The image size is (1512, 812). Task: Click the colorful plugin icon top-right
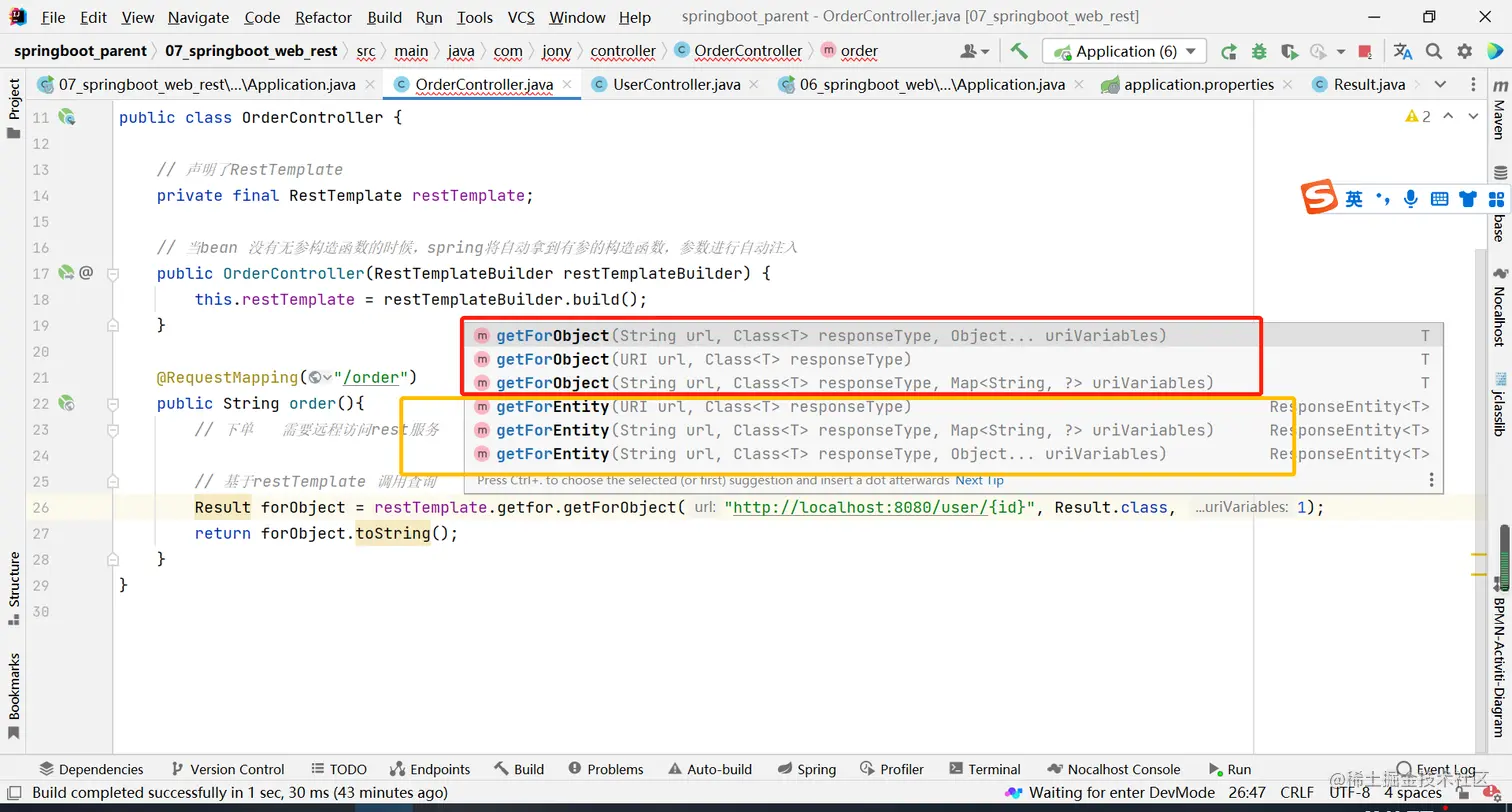pyautogui.click(x=1494, y=51)
